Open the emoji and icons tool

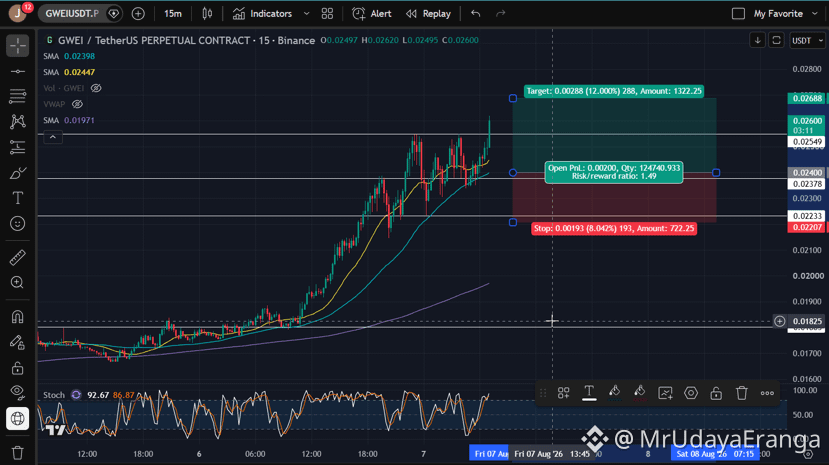coord(17,224)
